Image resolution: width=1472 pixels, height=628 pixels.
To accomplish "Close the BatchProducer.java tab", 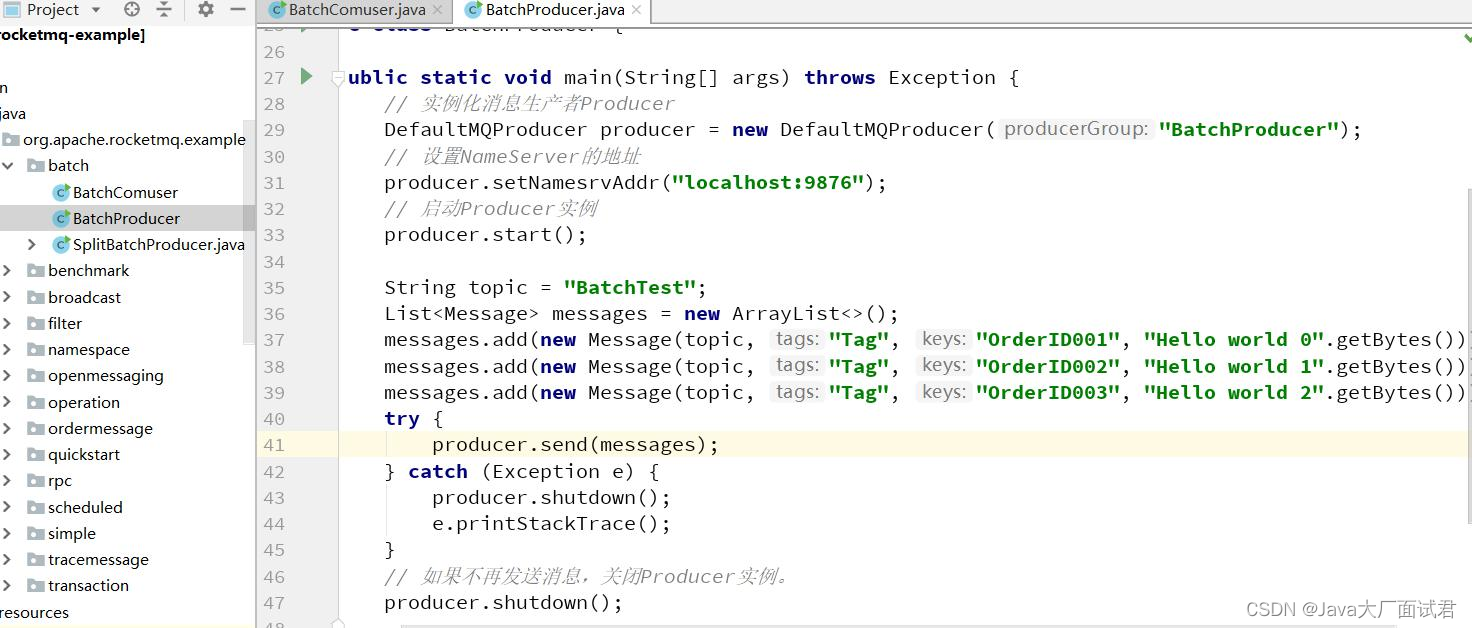I will pyautogui.click(x=637, y=10).
